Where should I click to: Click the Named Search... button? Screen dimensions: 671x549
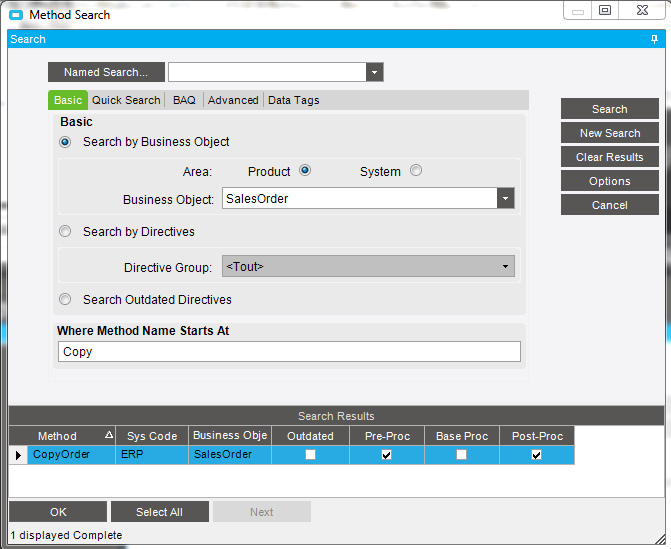pos(106,72)
